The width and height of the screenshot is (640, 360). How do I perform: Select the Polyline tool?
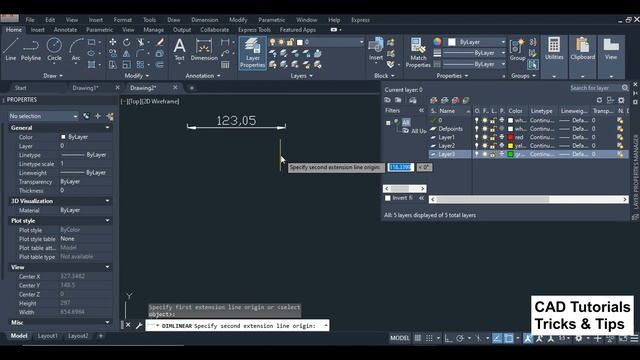point(31,49)
